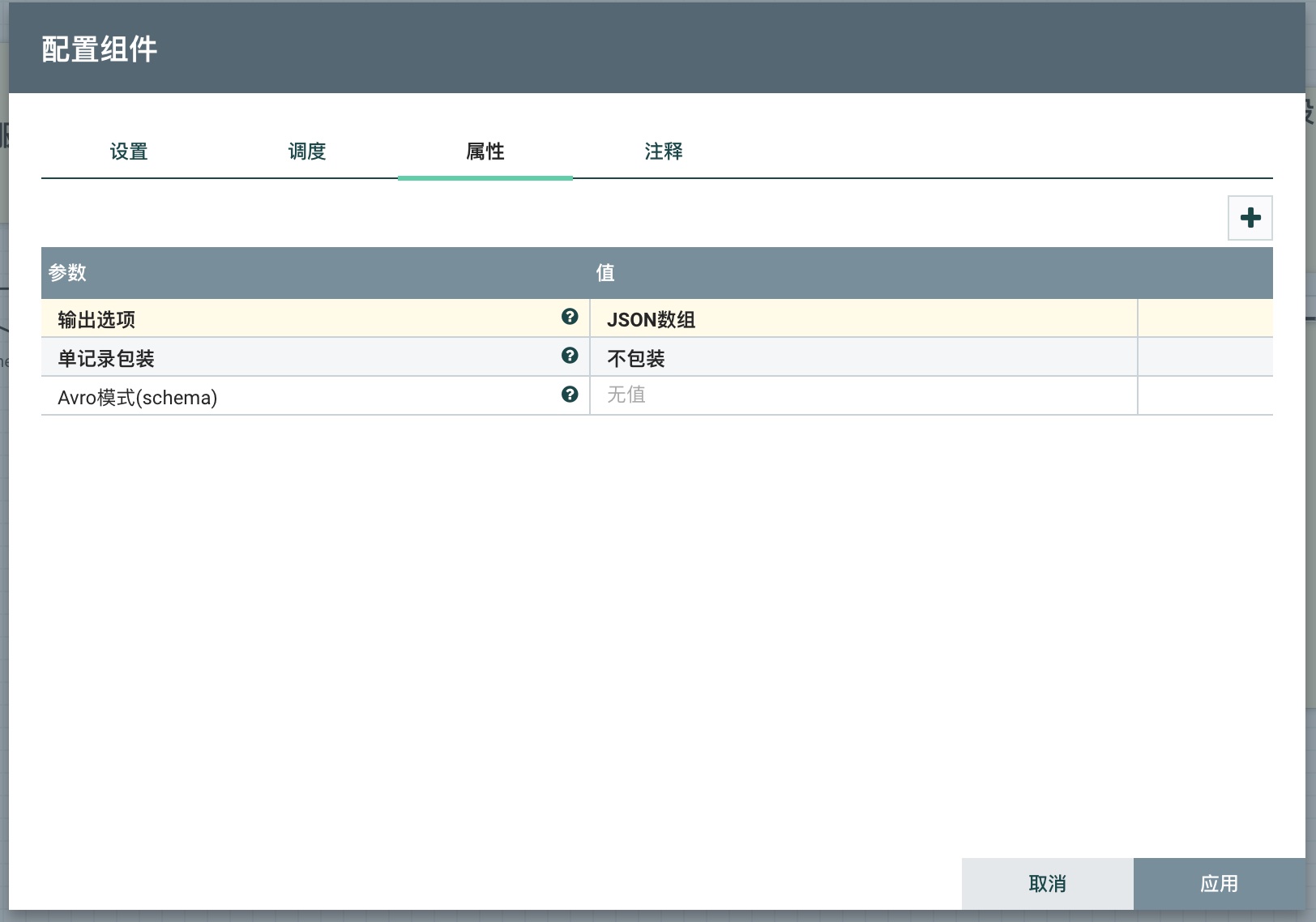Click the 应用 button
1316x922 pixels.
click(x=1219, y=883)
